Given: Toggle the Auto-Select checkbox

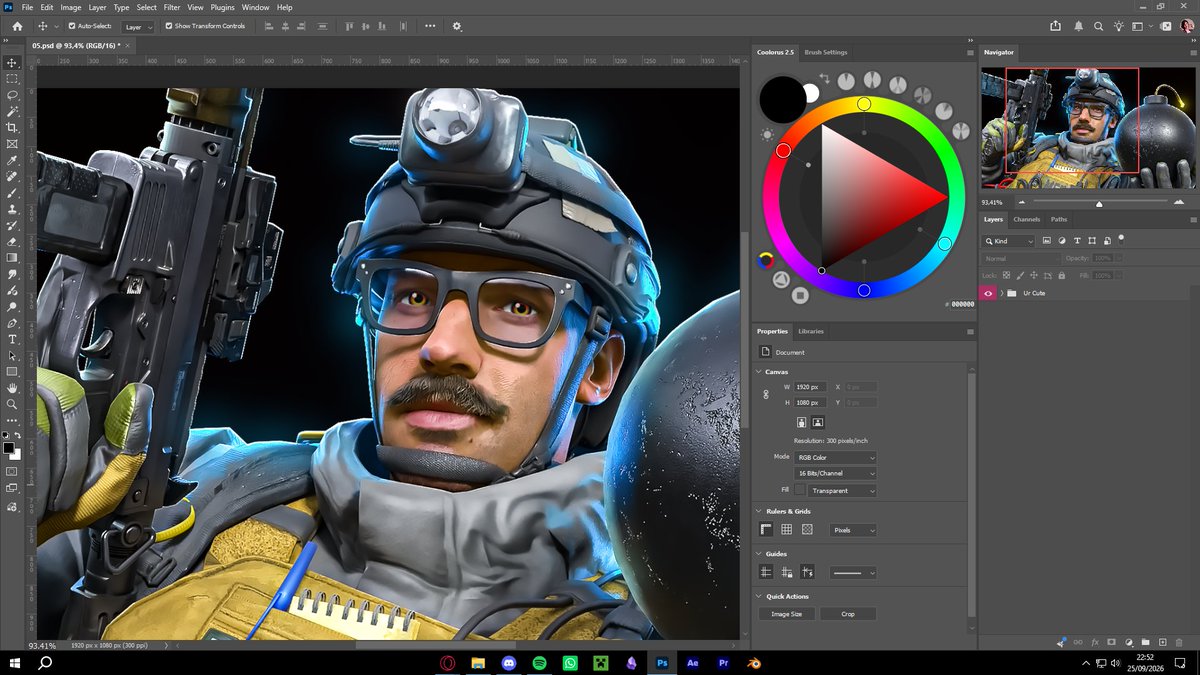Looking at the screenshot, I should [71, 26].
